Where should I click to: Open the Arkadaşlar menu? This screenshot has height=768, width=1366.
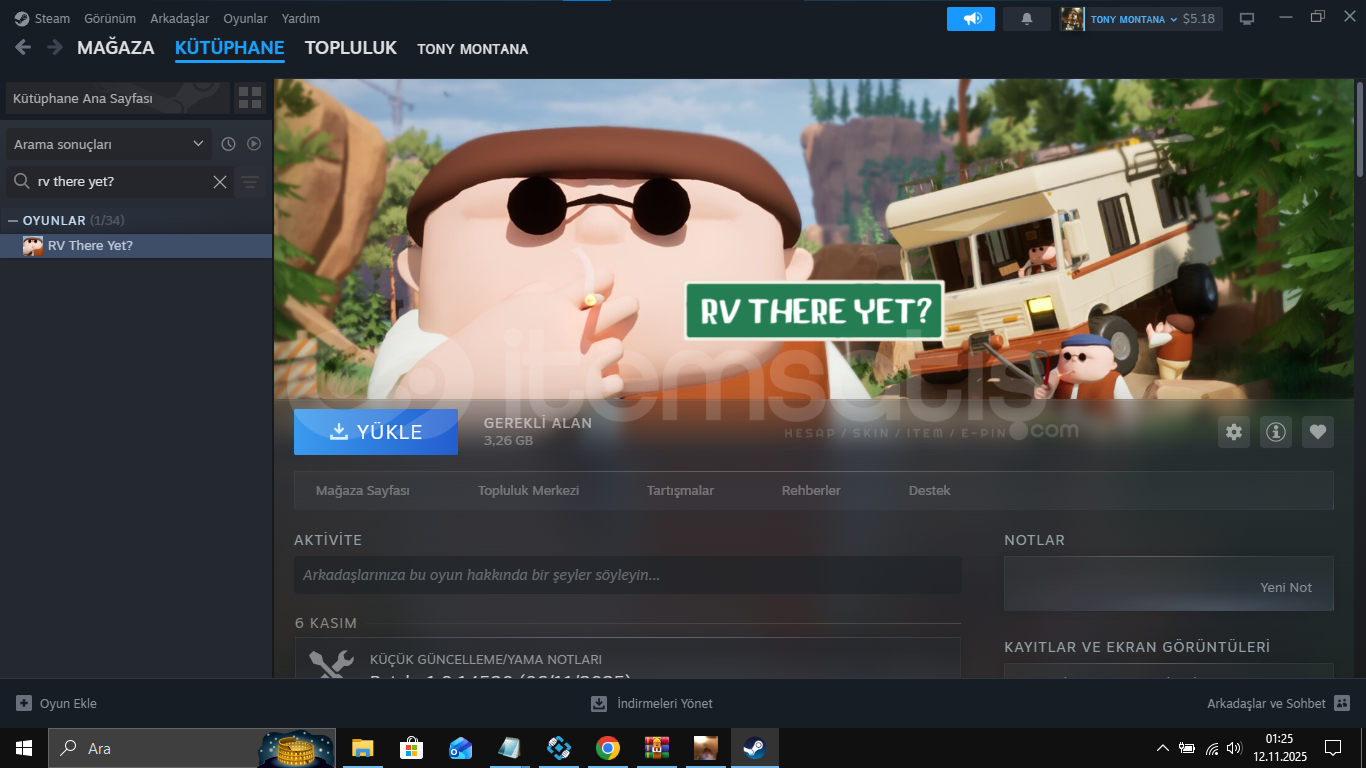(180, 19)
